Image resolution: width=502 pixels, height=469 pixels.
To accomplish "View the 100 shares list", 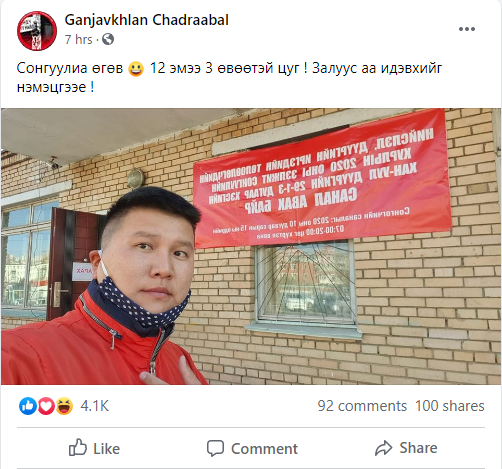I will coord(450,406).
